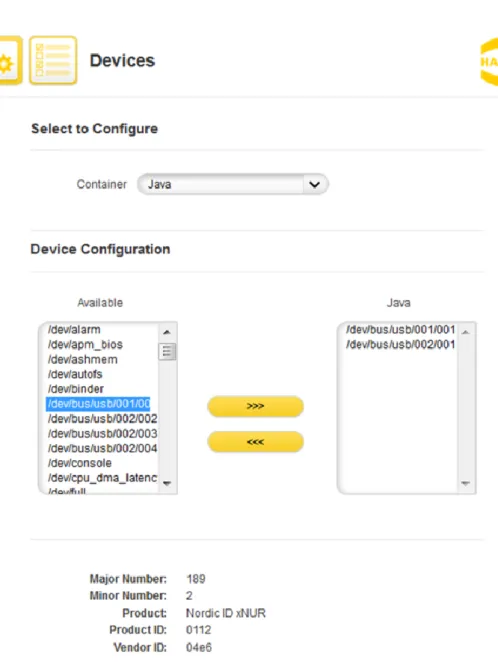
Task: Select highlighted /dev/bus/usb/001/00 entry
Action: [x=98, y=404]
